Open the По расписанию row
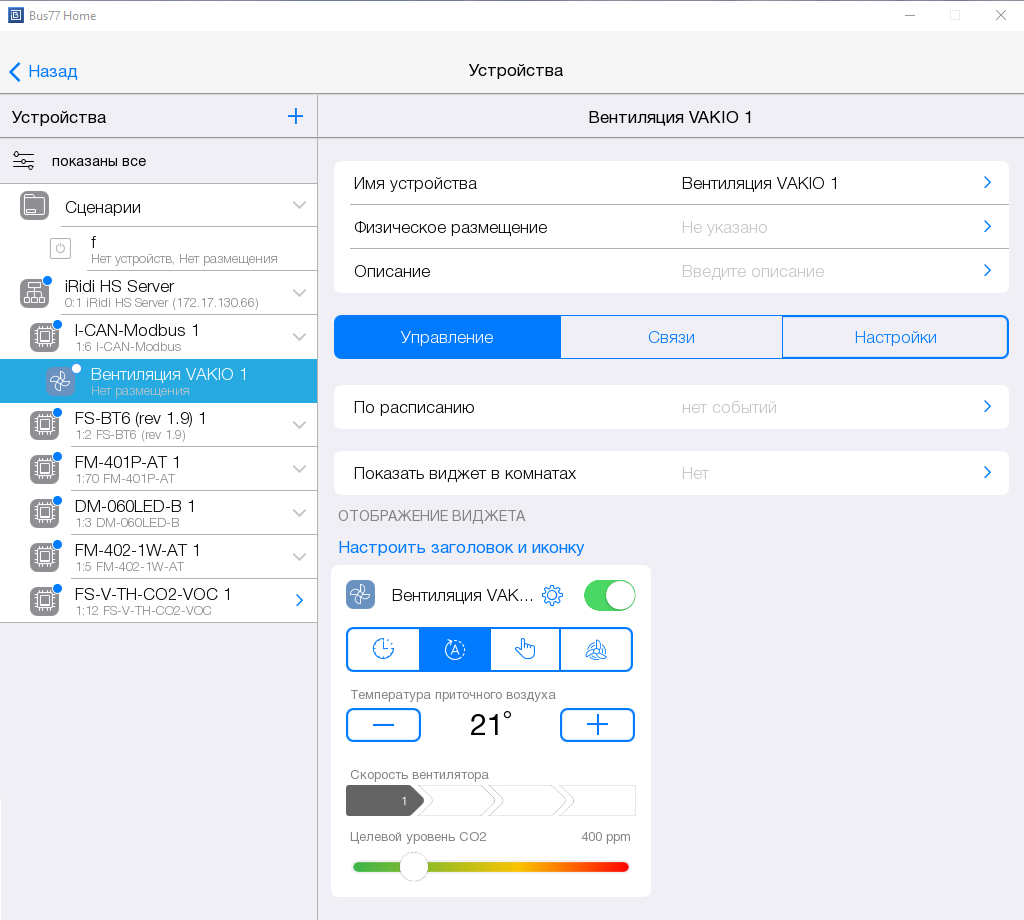The height and width of the screenshot is (920, 1024). click(x=671, y=407)
